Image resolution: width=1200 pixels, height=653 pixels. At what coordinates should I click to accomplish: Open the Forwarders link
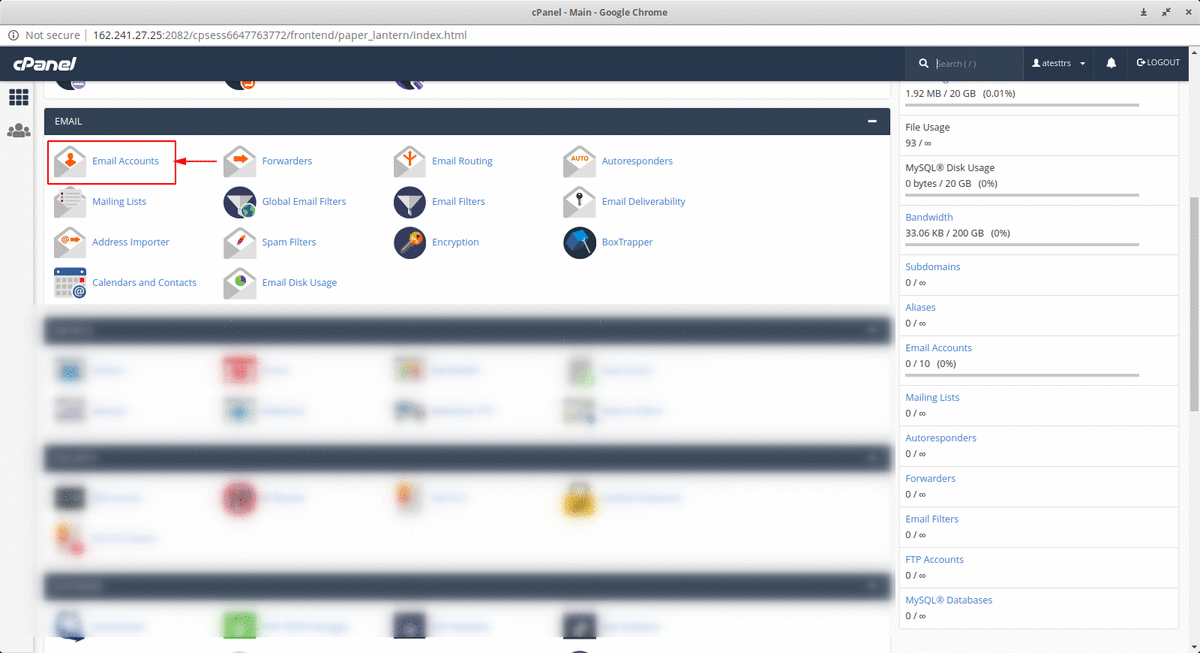point(287,161)
